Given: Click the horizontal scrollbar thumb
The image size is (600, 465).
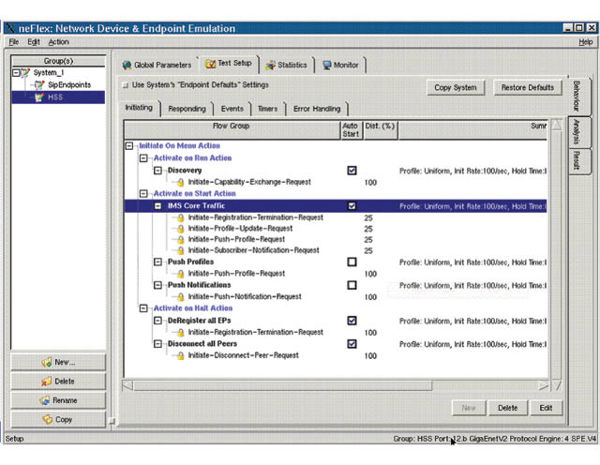Looking at the screenshot, I should tap(282, 386).
